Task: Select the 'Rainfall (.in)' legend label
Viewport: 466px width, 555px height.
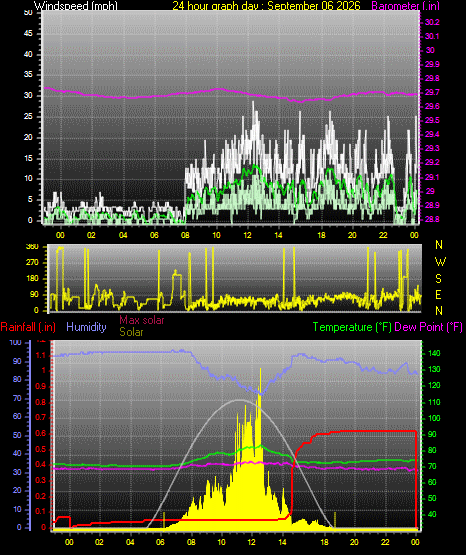Action: click(28, 327)
